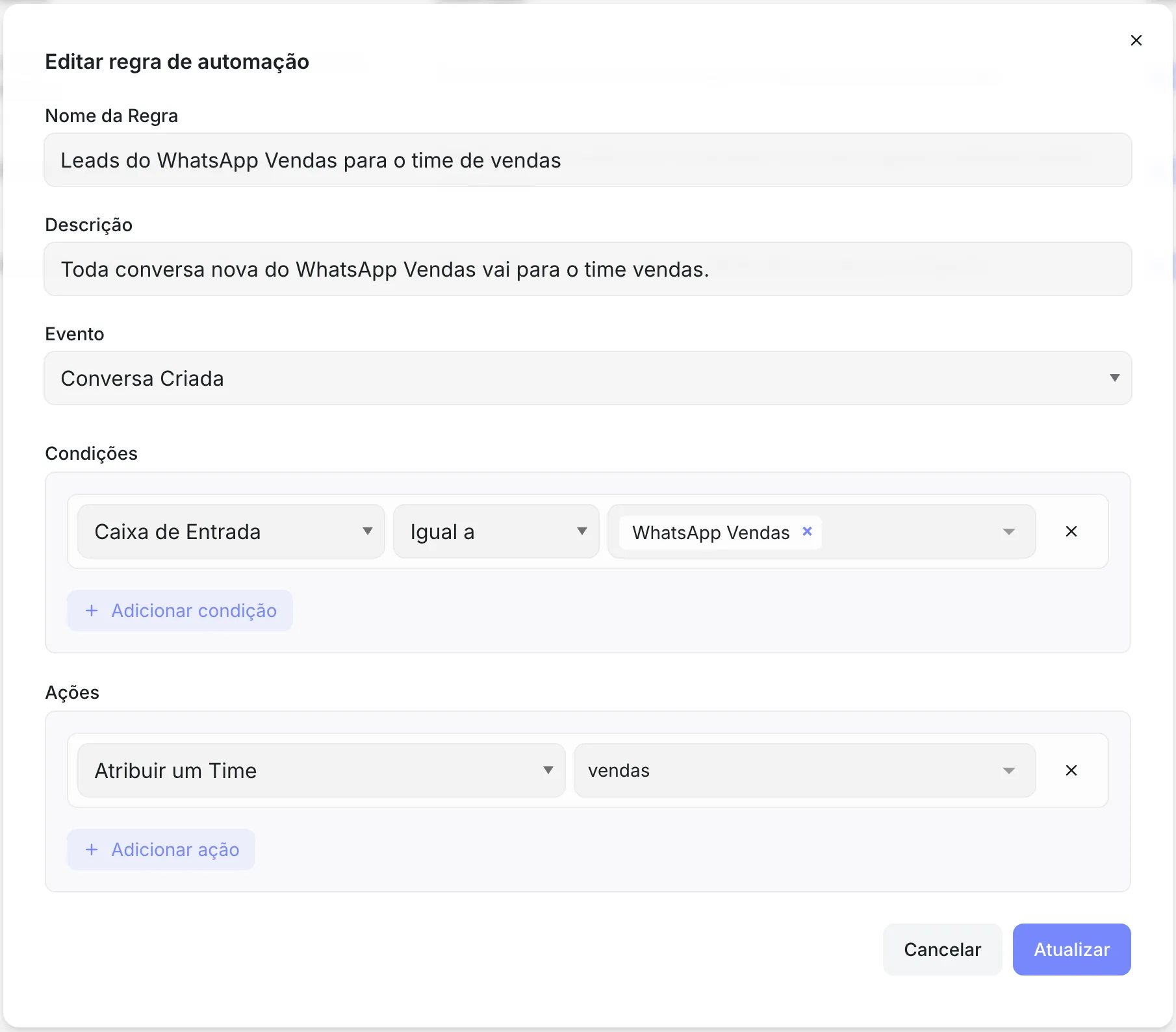1176x1032 pixels.
Task: Focus the Nome da Regra field
Action: [588, 160]
